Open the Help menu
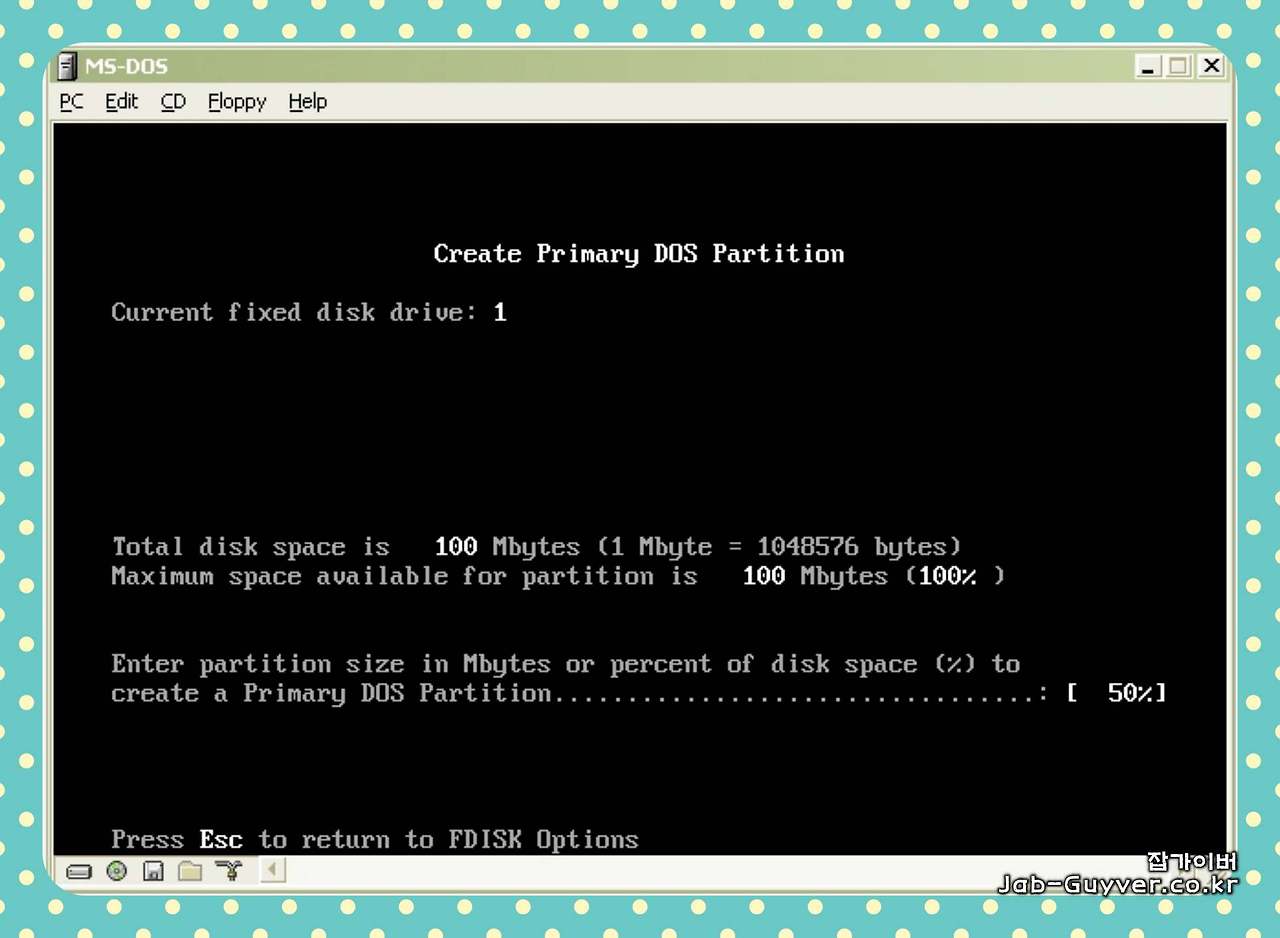Image resolution: width=1280 pixels, height=938 pixels. 307,101
